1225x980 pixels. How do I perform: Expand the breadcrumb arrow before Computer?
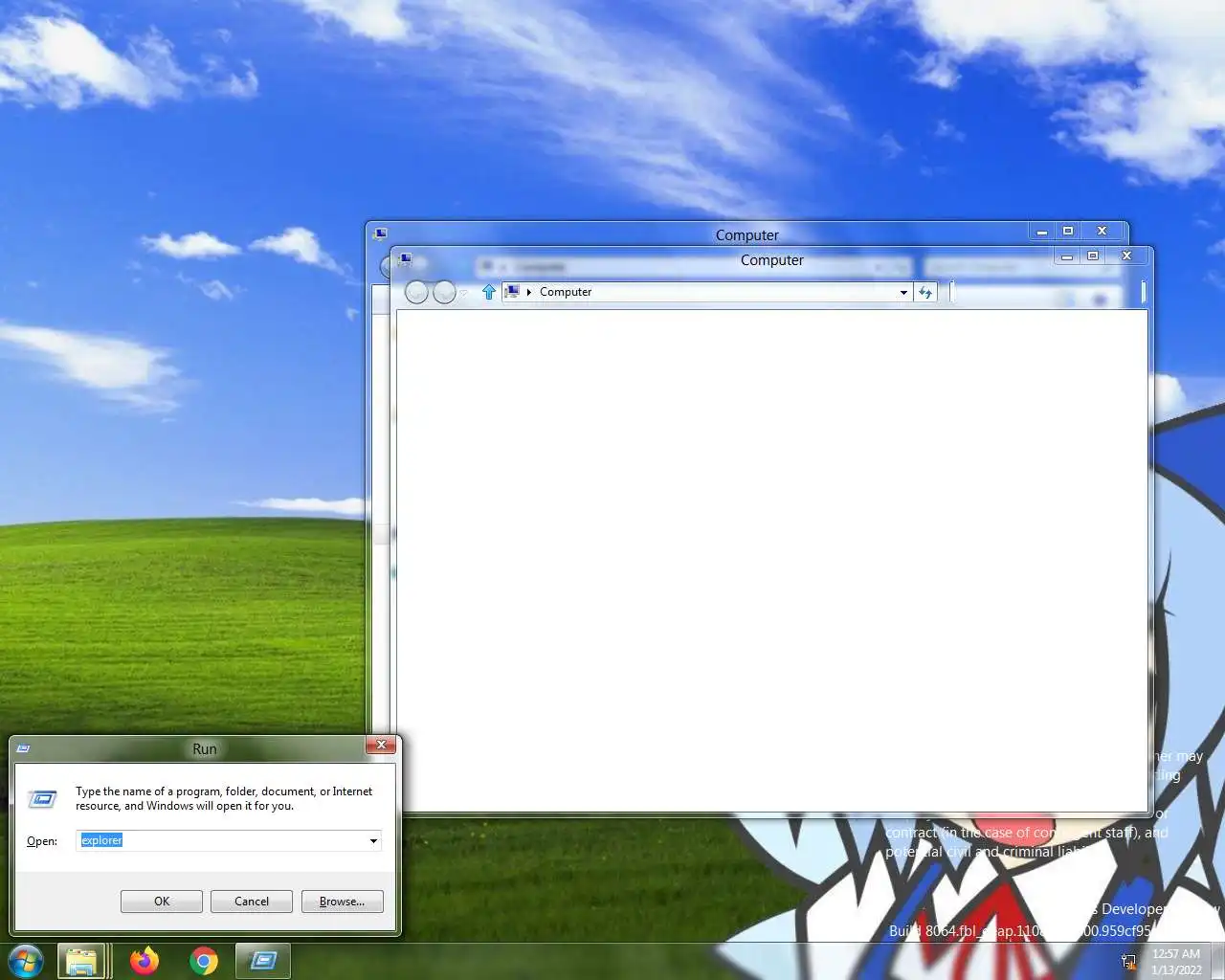coord(529,292)
